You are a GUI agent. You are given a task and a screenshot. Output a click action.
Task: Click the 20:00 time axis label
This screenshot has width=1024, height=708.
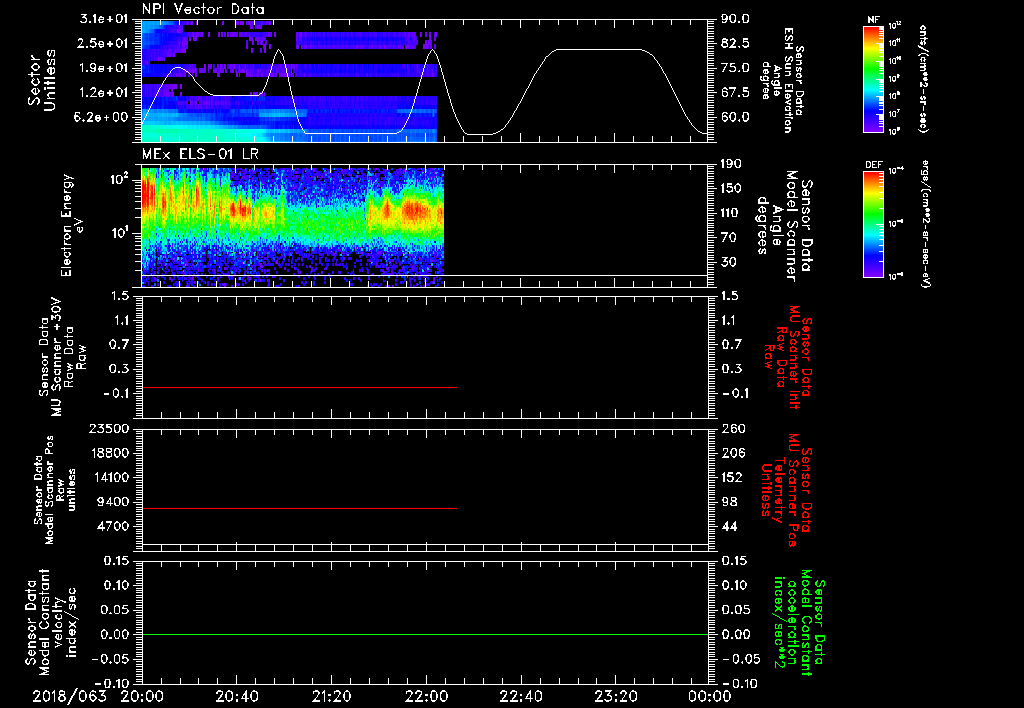142,696
